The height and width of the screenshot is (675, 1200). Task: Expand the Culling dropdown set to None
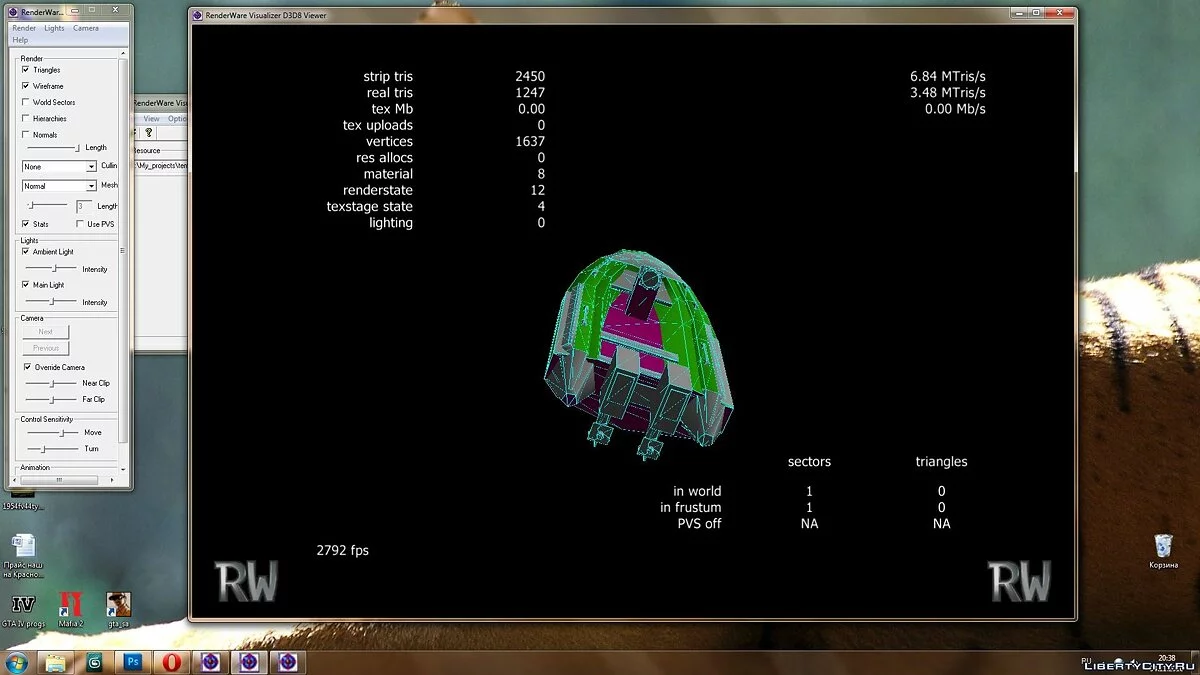click(91, 167)
